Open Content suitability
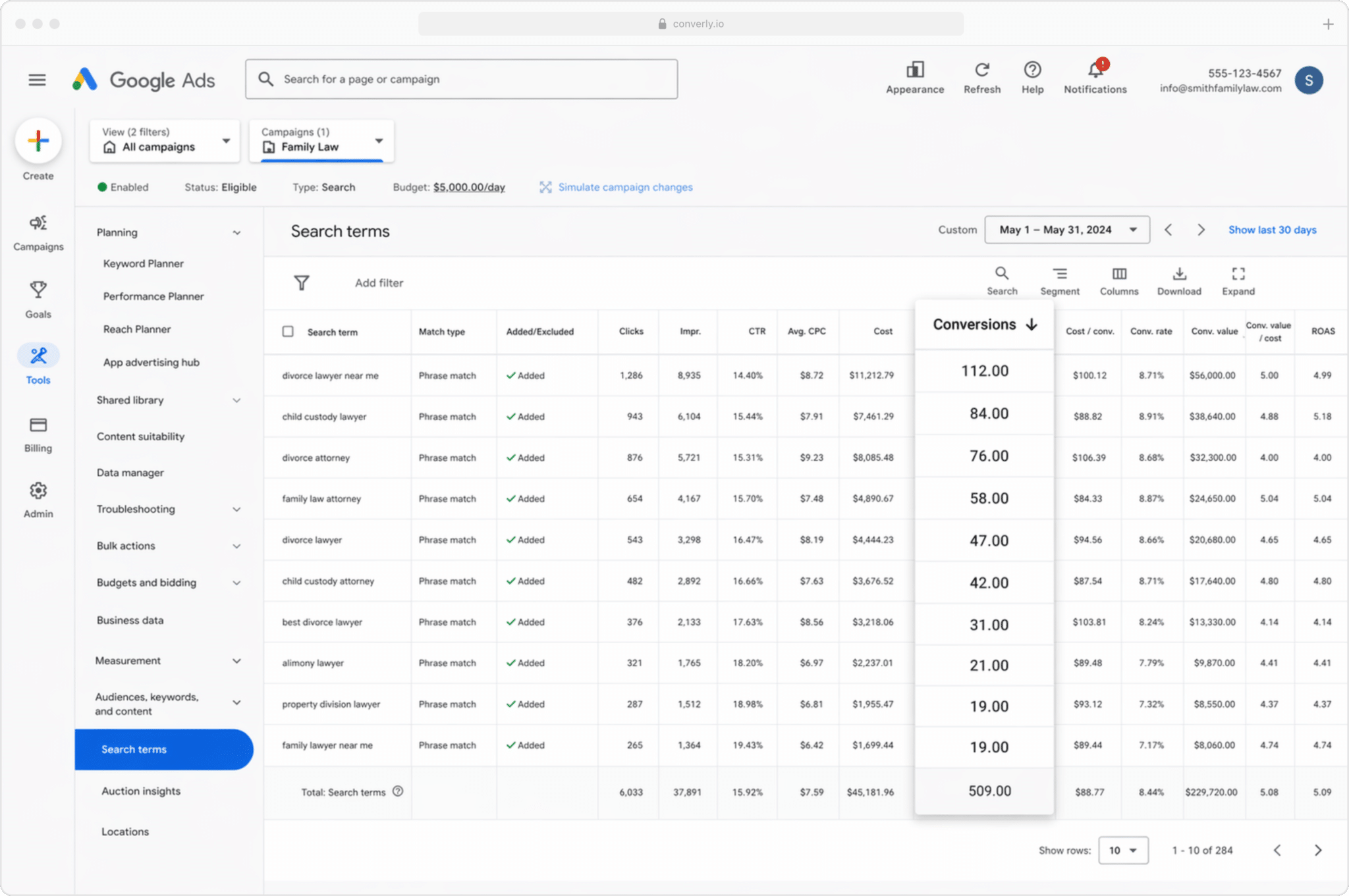 [x=140, y=436]
